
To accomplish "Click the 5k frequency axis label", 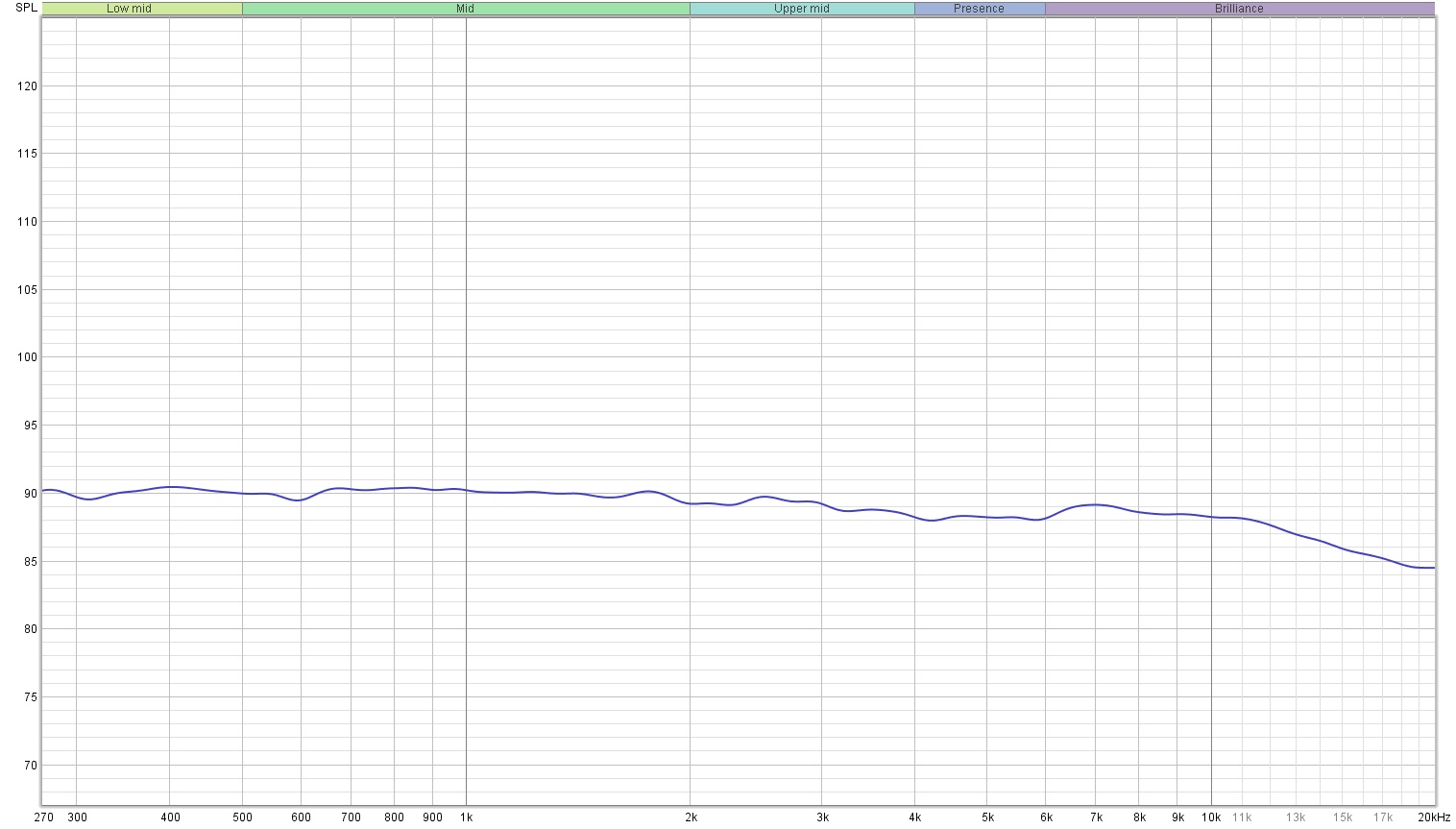I will tap(987, 817).
